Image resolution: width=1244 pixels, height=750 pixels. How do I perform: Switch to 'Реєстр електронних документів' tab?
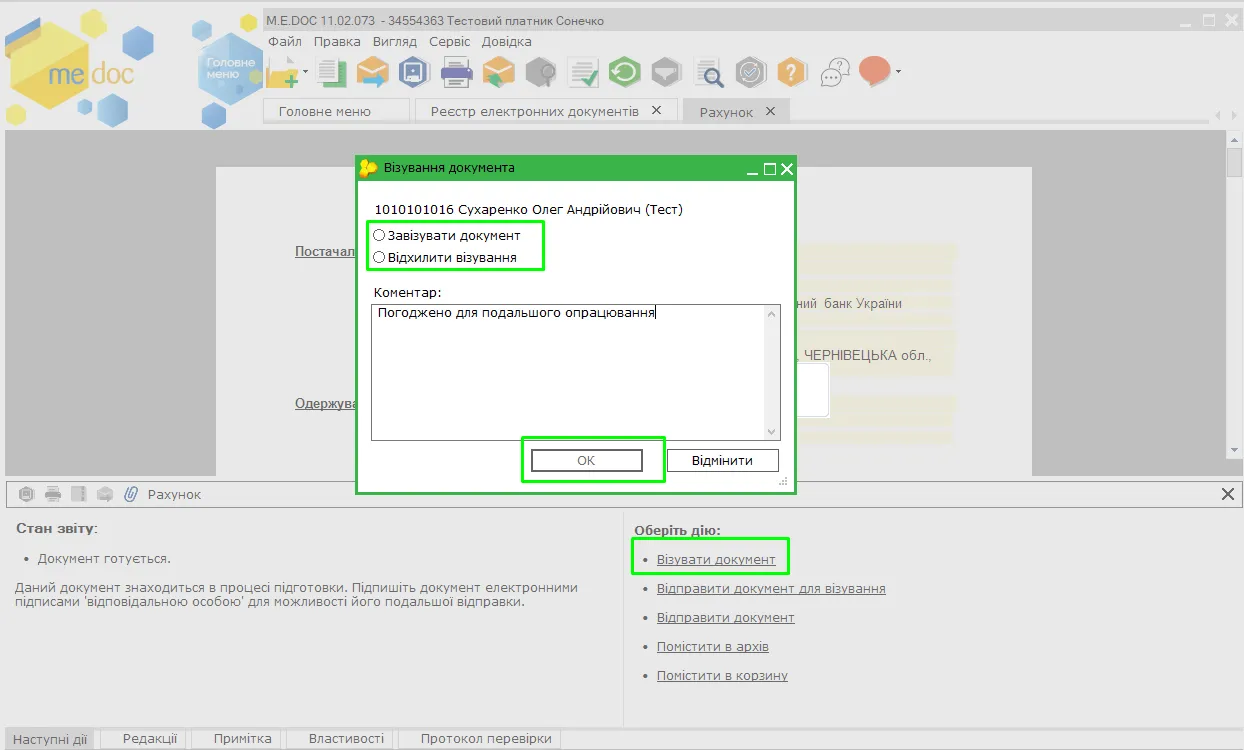534,111
